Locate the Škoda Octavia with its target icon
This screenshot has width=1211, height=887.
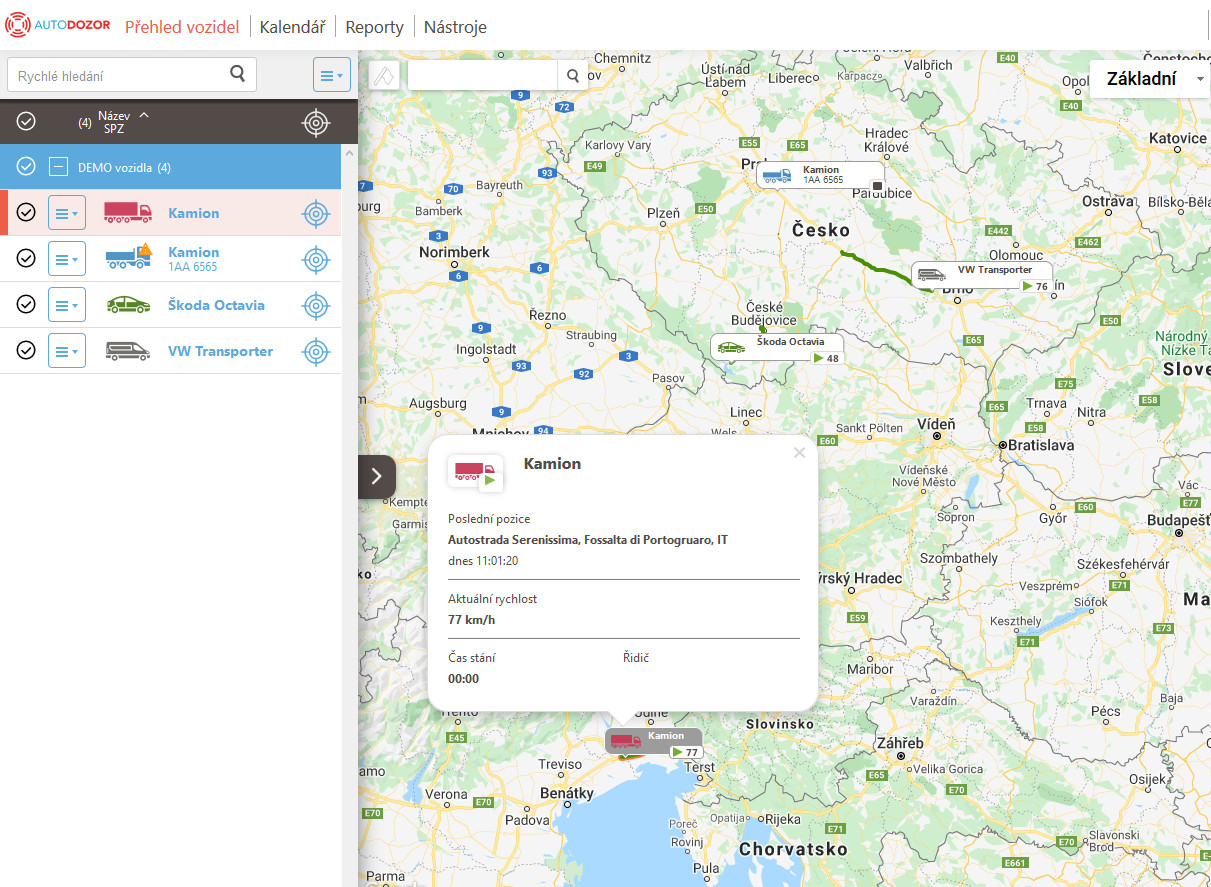pyautogui.click(x=316, y=305)
